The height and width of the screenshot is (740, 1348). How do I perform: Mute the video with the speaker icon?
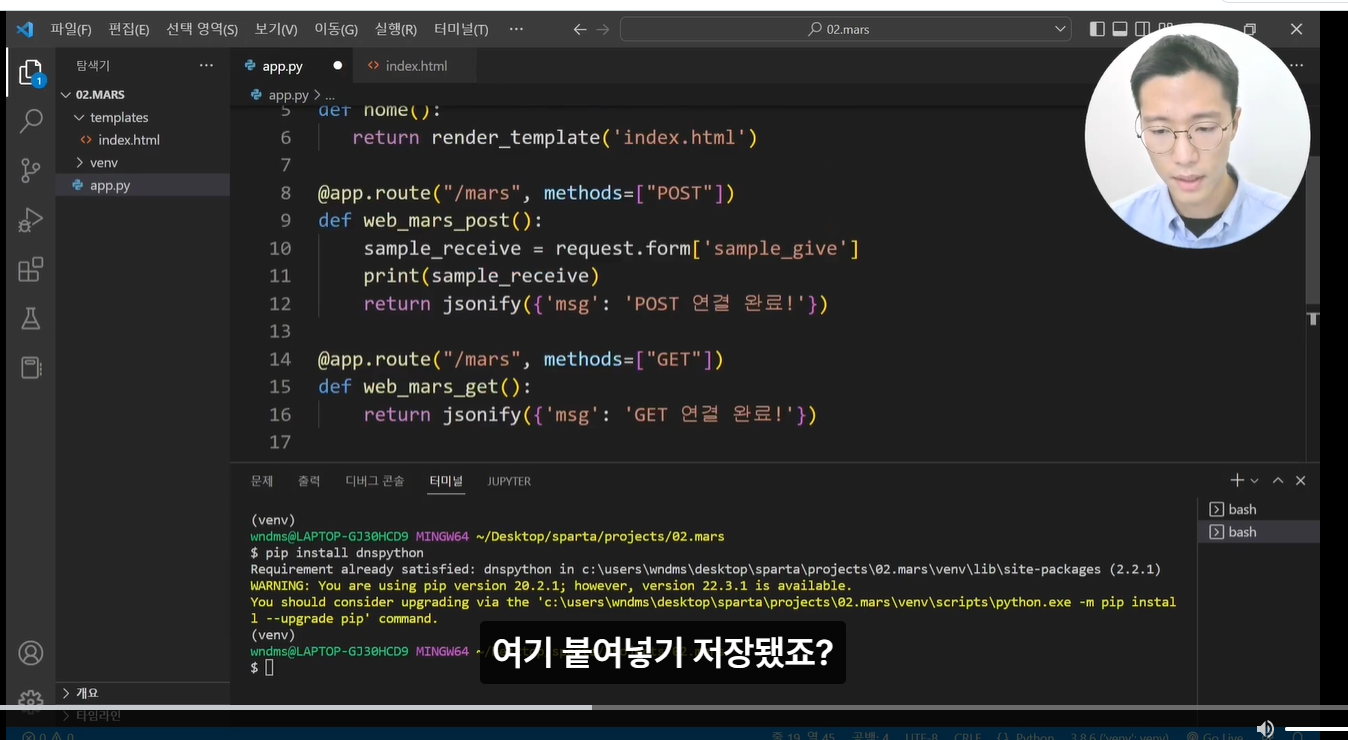pos(1265,729)
